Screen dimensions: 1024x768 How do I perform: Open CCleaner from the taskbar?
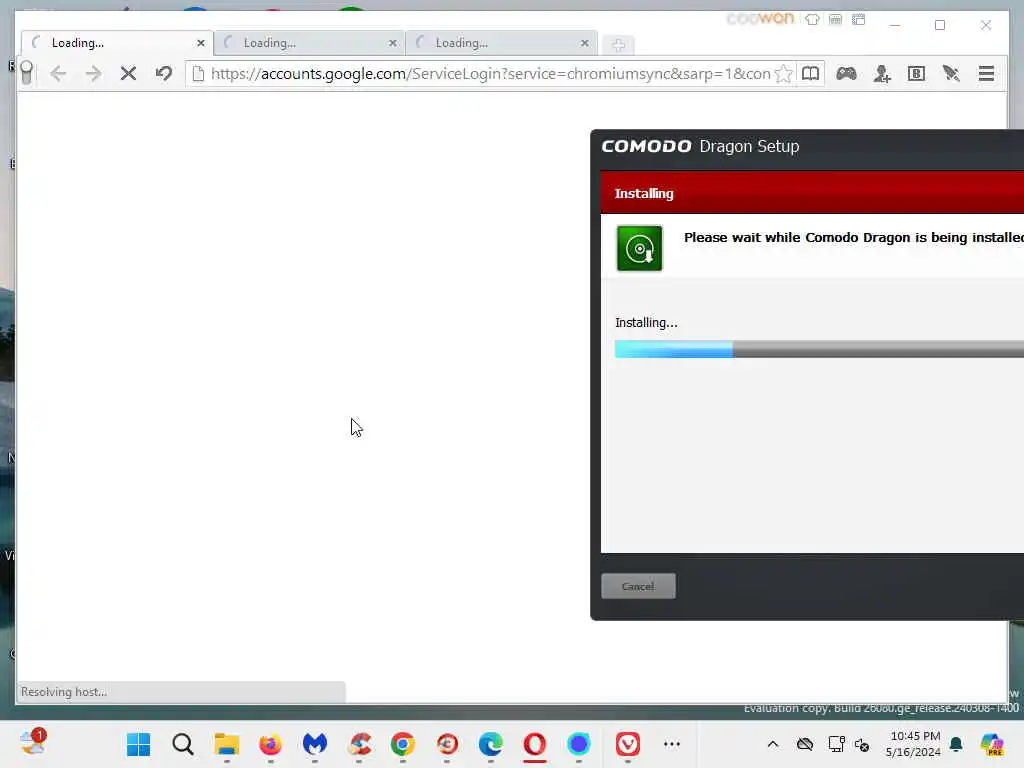click(359, 744)
